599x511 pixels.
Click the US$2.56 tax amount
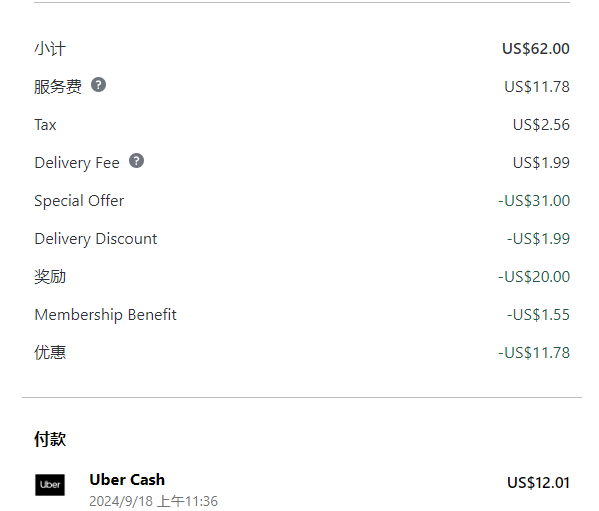541,125
